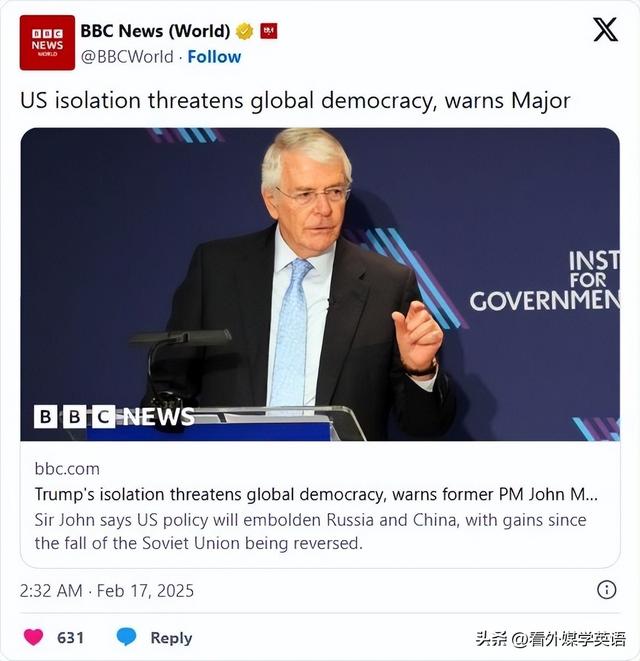The image size is (640, 661).
Task: Like the tweet with the heart icon
Action: pos(33,637)
